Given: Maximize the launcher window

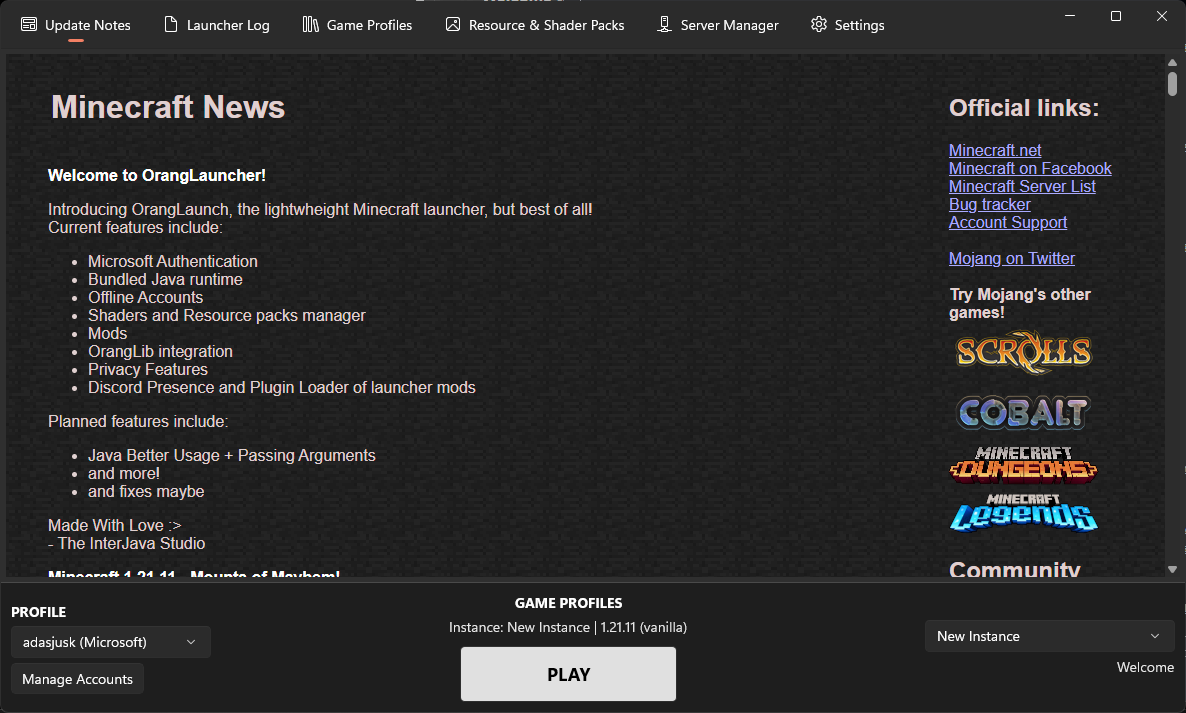Looking at the screenshot, I should [1116, 16].
